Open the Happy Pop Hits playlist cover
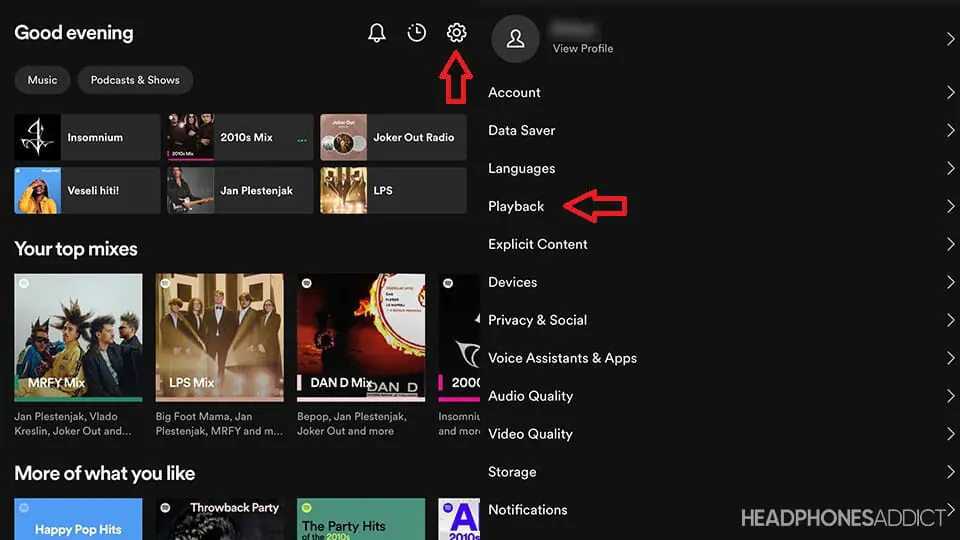Screen dimensions: 960x540 pyautogui.click(x=78, y=519)
